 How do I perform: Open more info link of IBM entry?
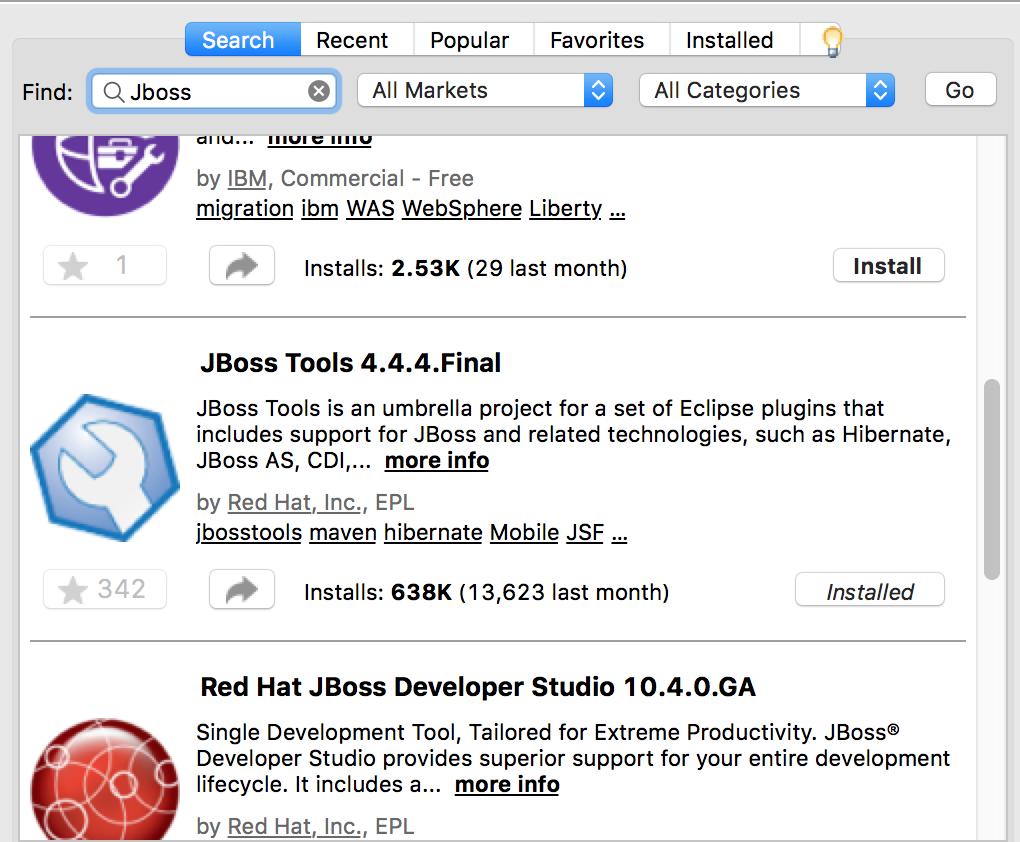click(319, 139)
